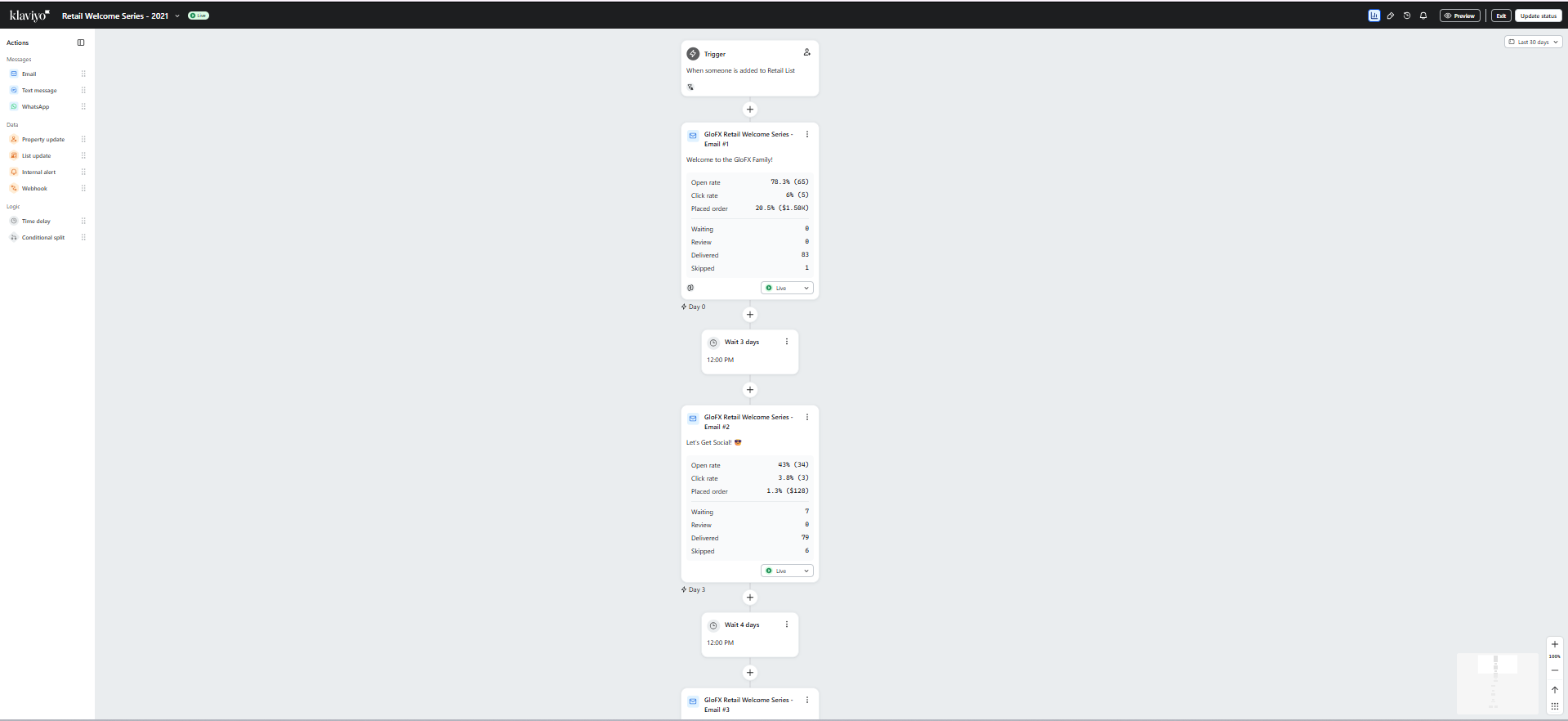
Task: Open the three-dot menu on Wait 3 days
Action: coord(787,342)
